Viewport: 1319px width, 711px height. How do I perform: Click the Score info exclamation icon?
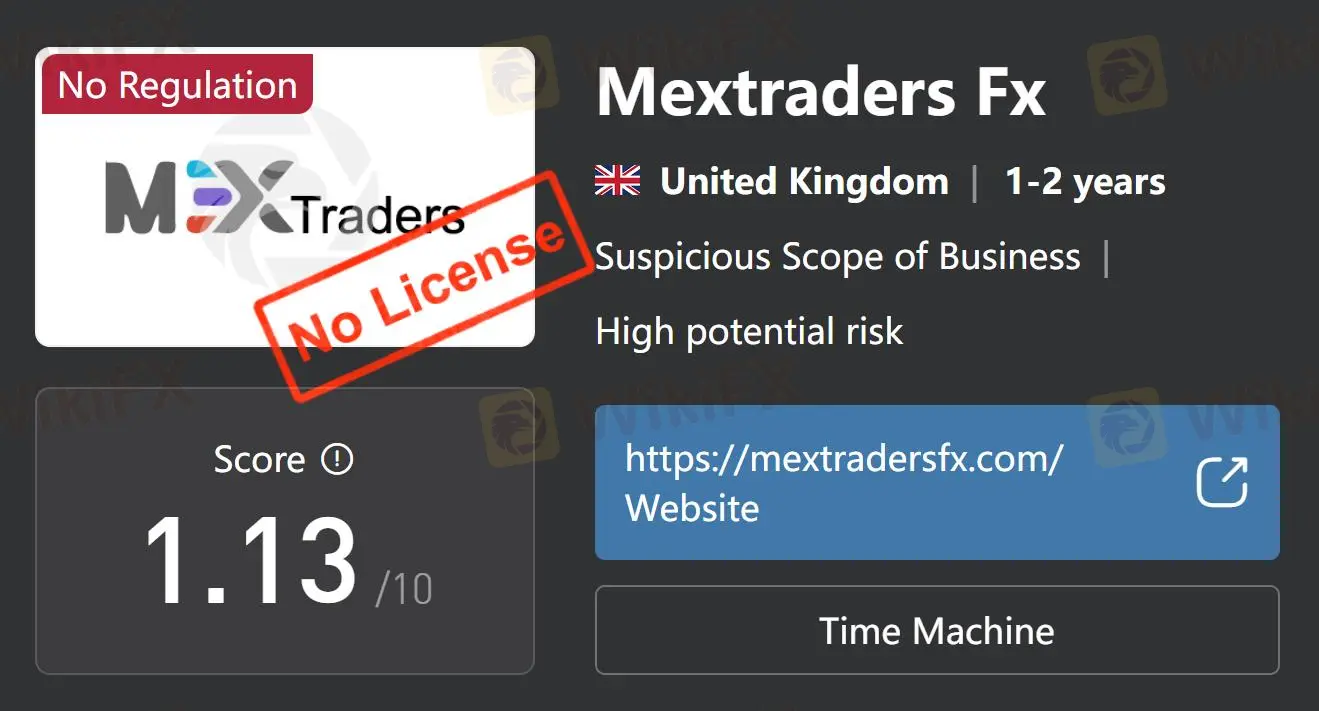pyautogui.click(x=337, y=459)
